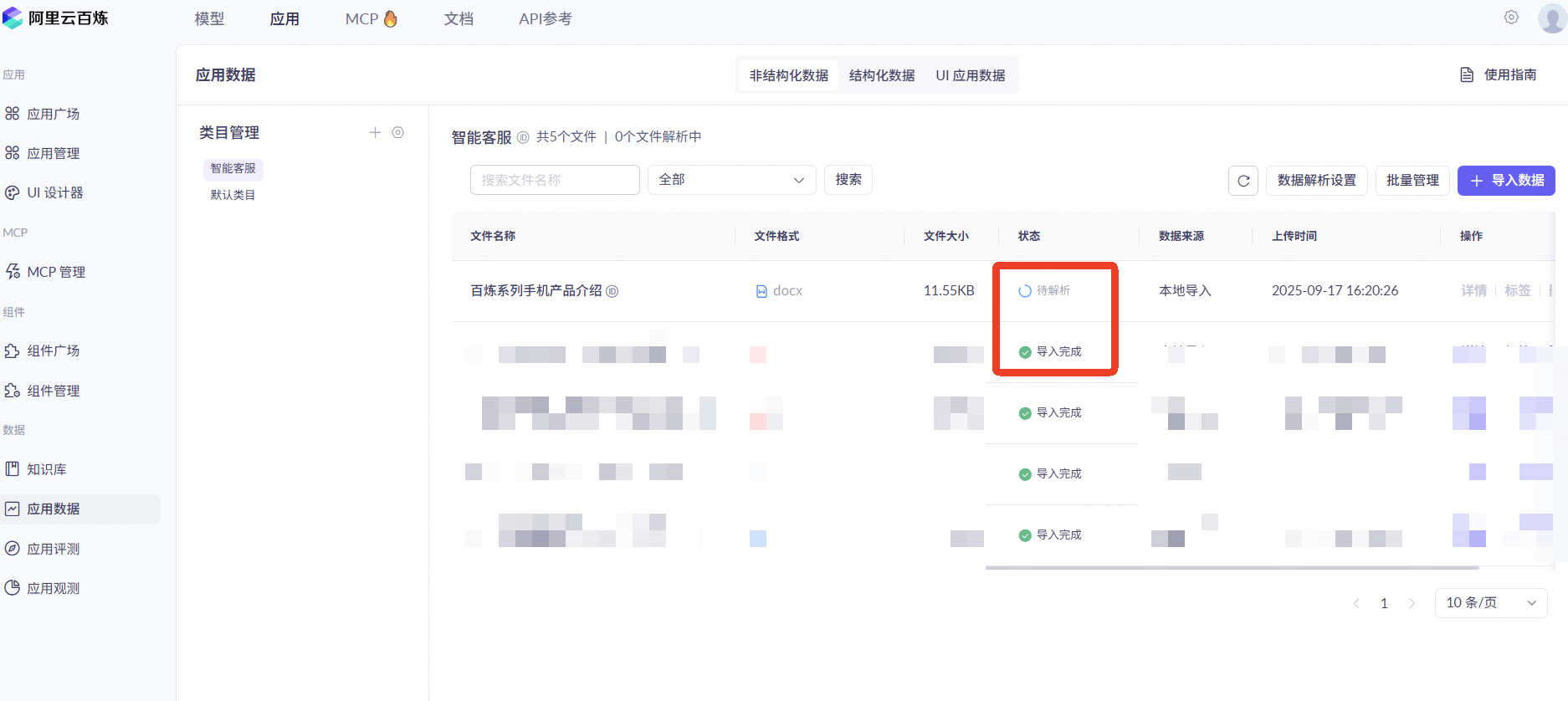The image size is (1568, 701).
Task: Click the 状态 column header
Action: [x=1029, y=237]
